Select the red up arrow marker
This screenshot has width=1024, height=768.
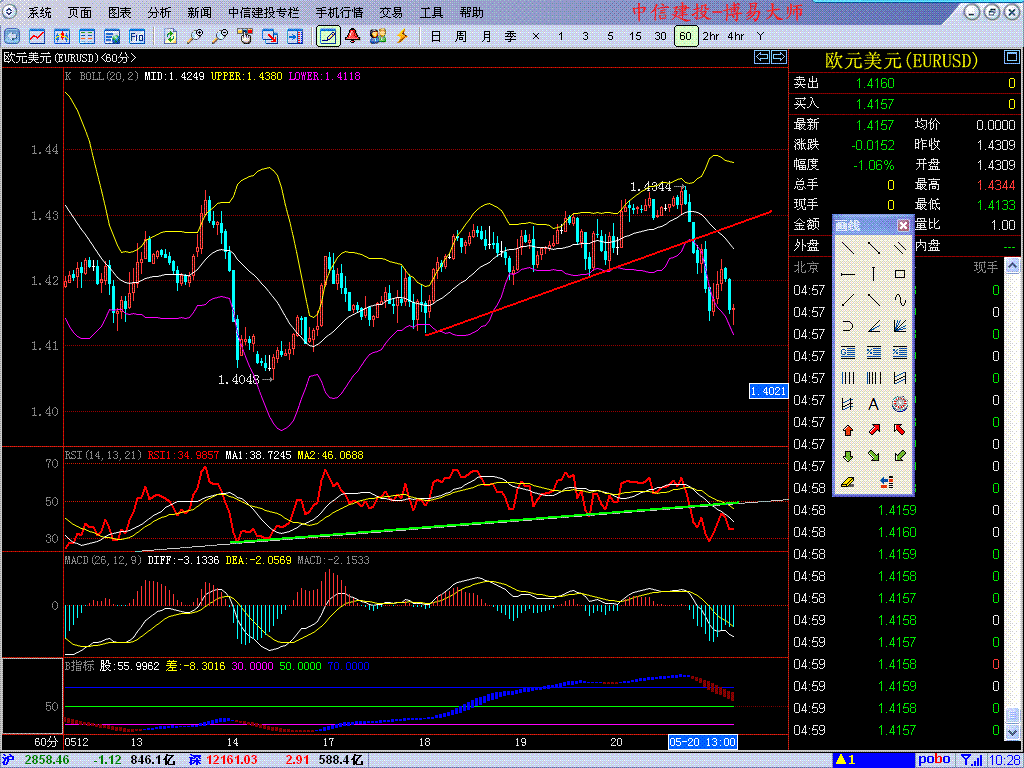click(847, 430)
